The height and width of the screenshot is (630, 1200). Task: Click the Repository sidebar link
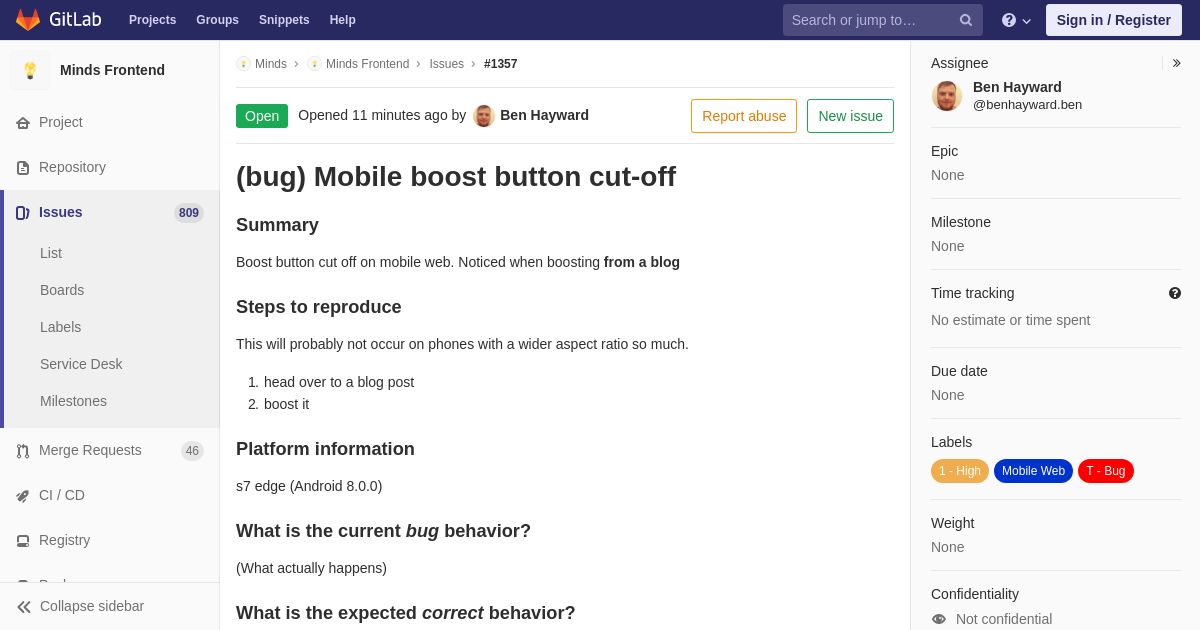coord(72,167)
